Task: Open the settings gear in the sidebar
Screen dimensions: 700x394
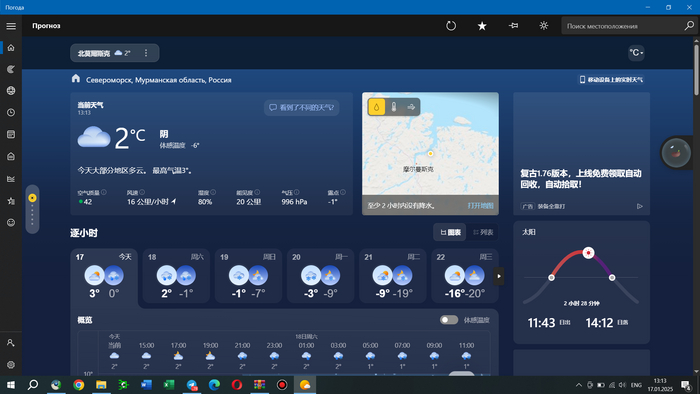Action: [x=11, y=365]
